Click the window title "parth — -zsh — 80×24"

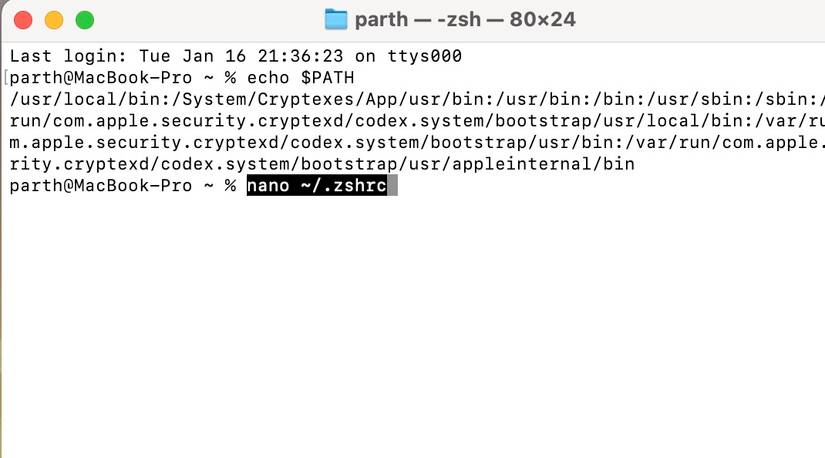coord(465,20)
